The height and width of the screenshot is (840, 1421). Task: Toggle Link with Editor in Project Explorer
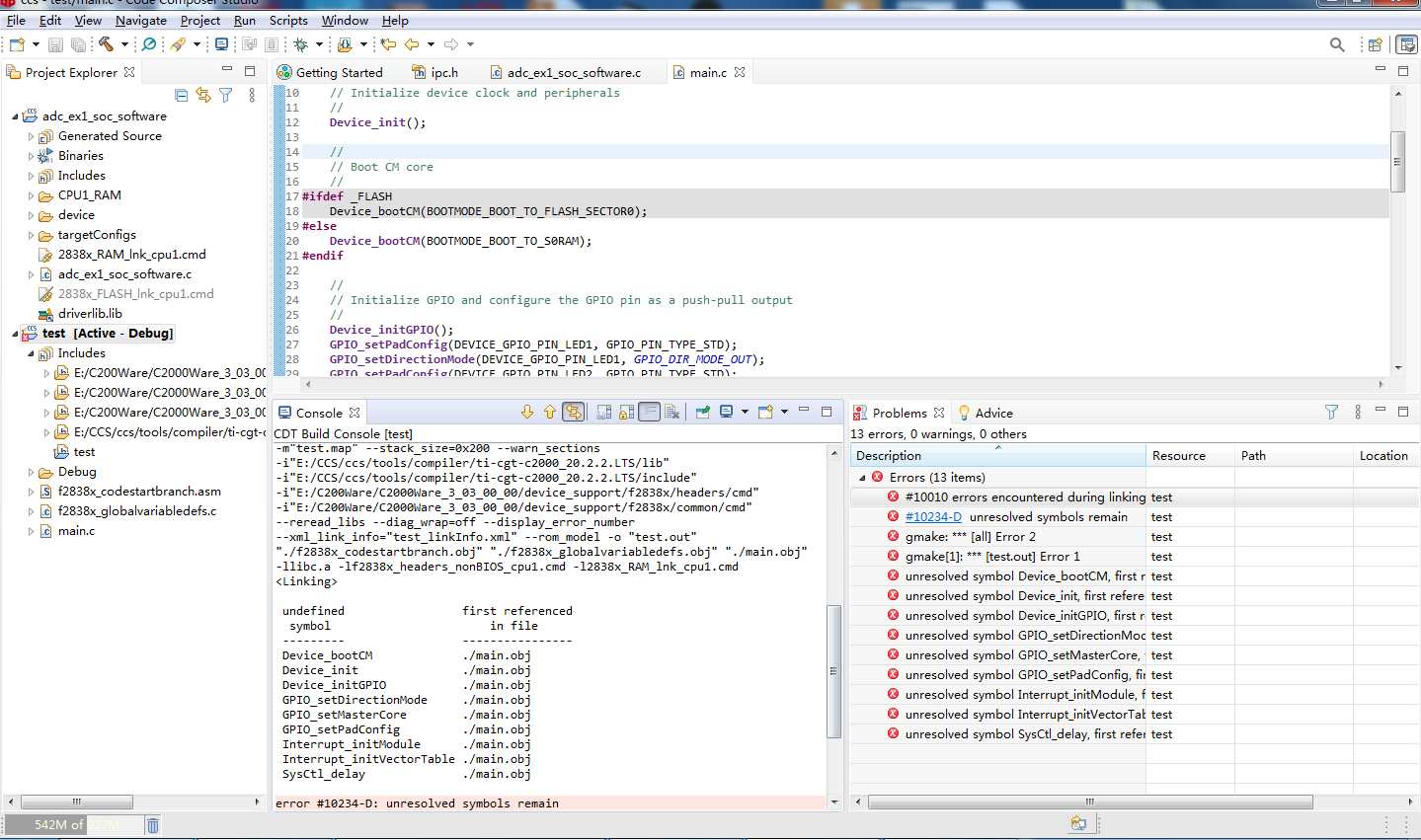[x=203, y=96]
